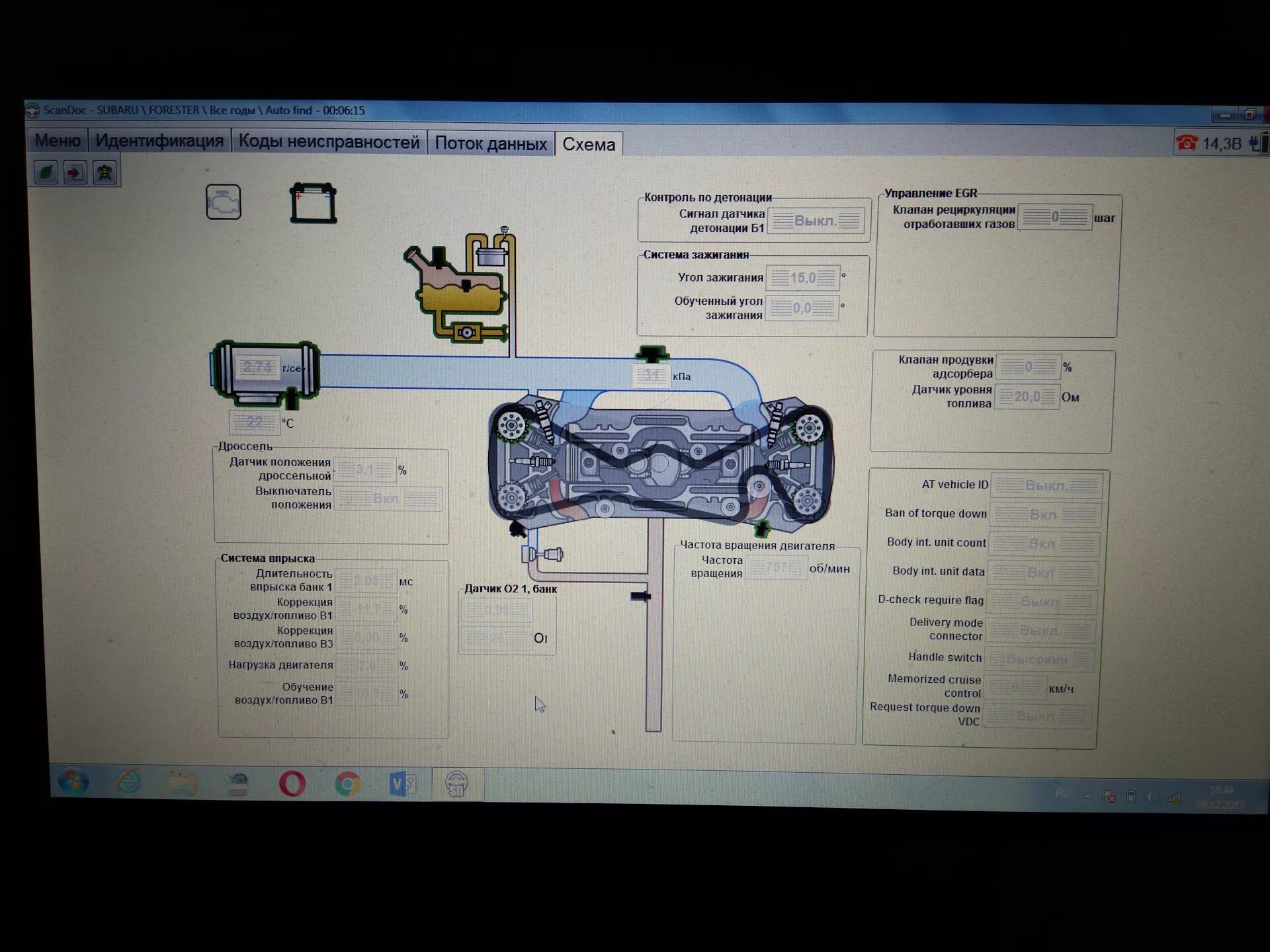Switch to the Идентификация tab
Screen dimensions: 1270x952
click(159, 141)
